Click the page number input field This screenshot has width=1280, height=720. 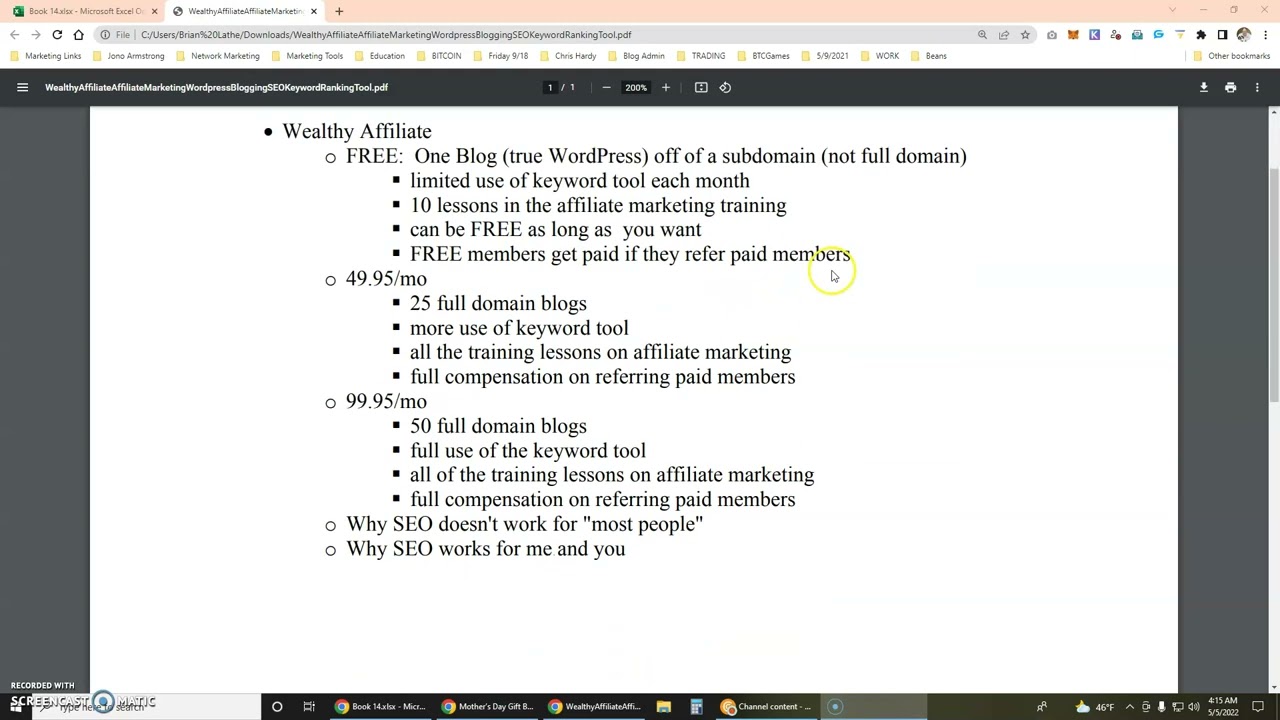point(550,87)
